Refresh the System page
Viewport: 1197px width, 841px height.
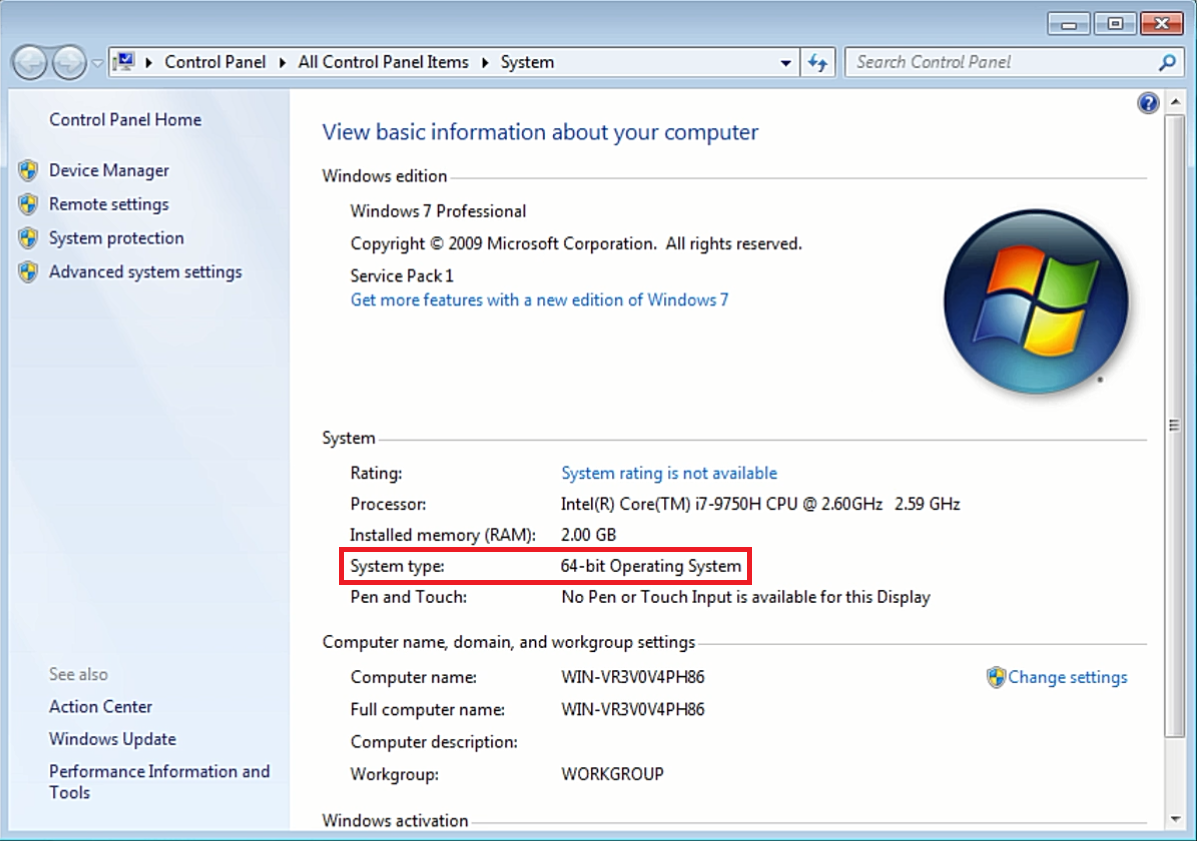coord(818,63)
